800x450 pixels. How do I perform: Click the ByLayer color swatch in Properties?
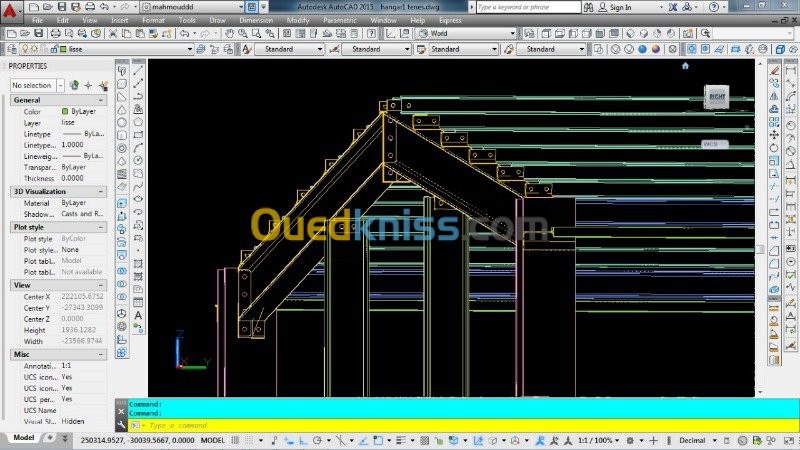click(65, 111)
